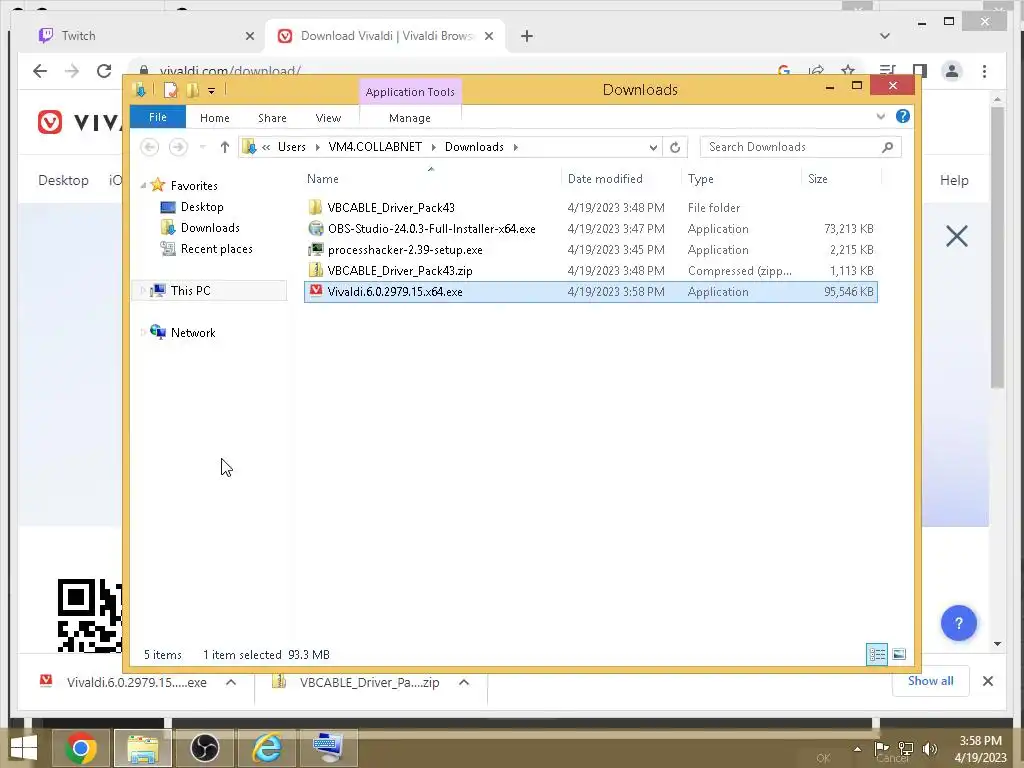
Task: Select the VBCABLE_Driver_Pack43 folder icon
Action: 315,208
